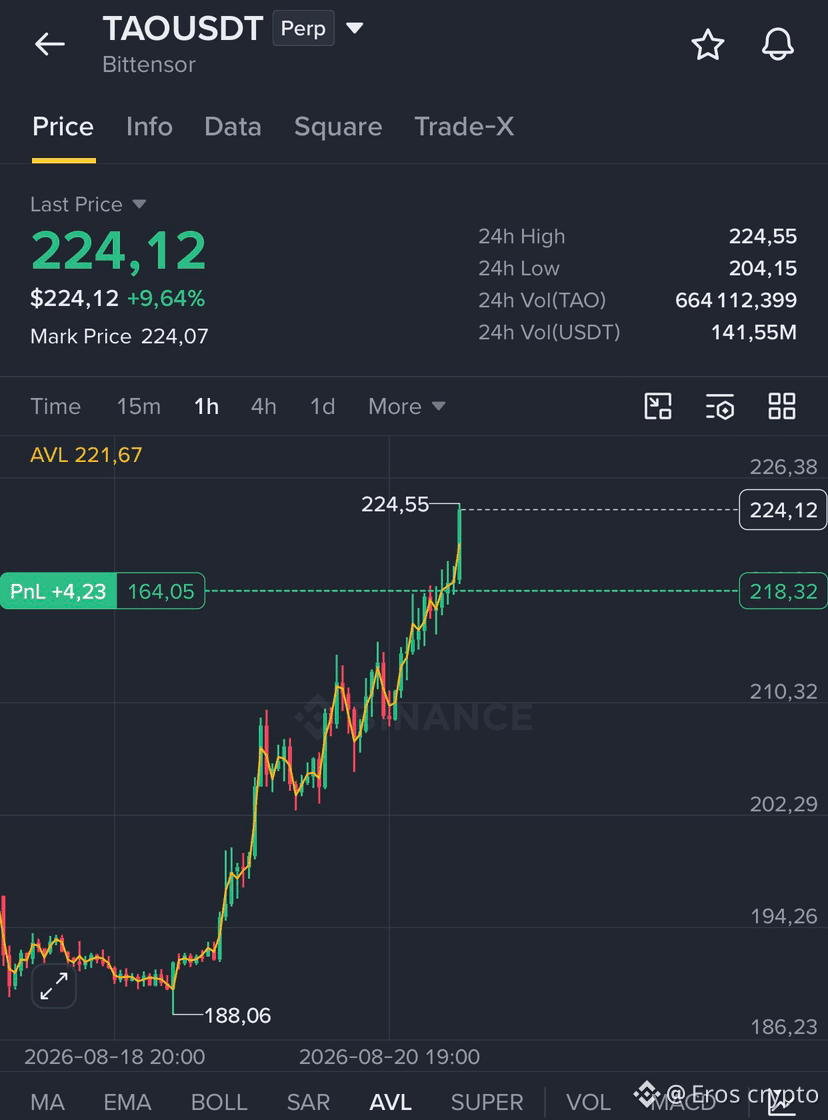Tap the 24h Vol(TAO) value 664 112,399
This screenshot has height=1120, width=828.
(736, 300)
